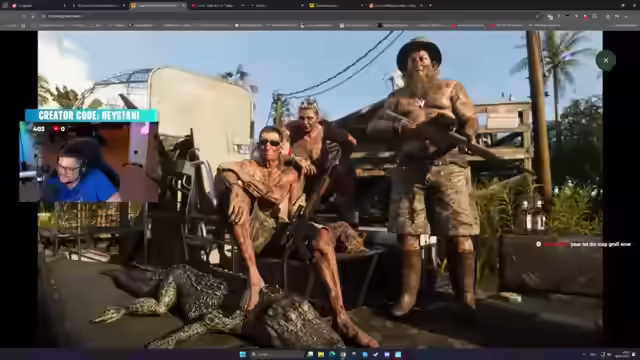Viewport: 640px width, 360px height.
Task: Open File Explorer from the taskbar
Action: pyautogui.click(x=321, y=354)
